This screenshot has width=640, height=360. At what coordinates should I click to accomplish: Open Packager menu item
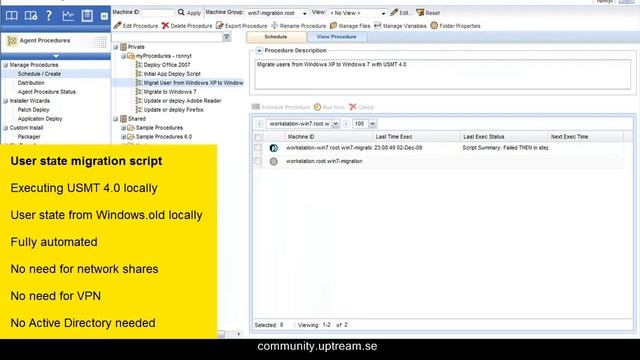29,137
